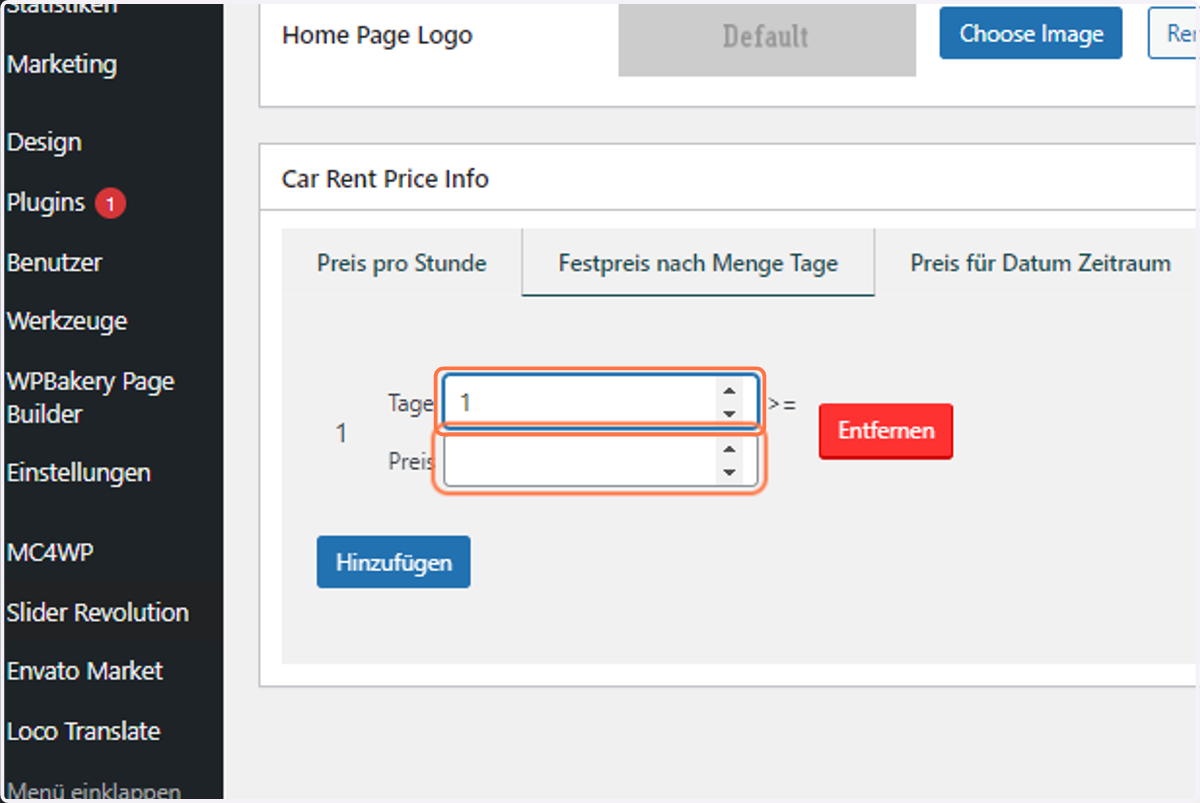Screen dimensions: 1200x803
Task: Collapse sidebar via Menü einklappen
Action: [94, 790]
